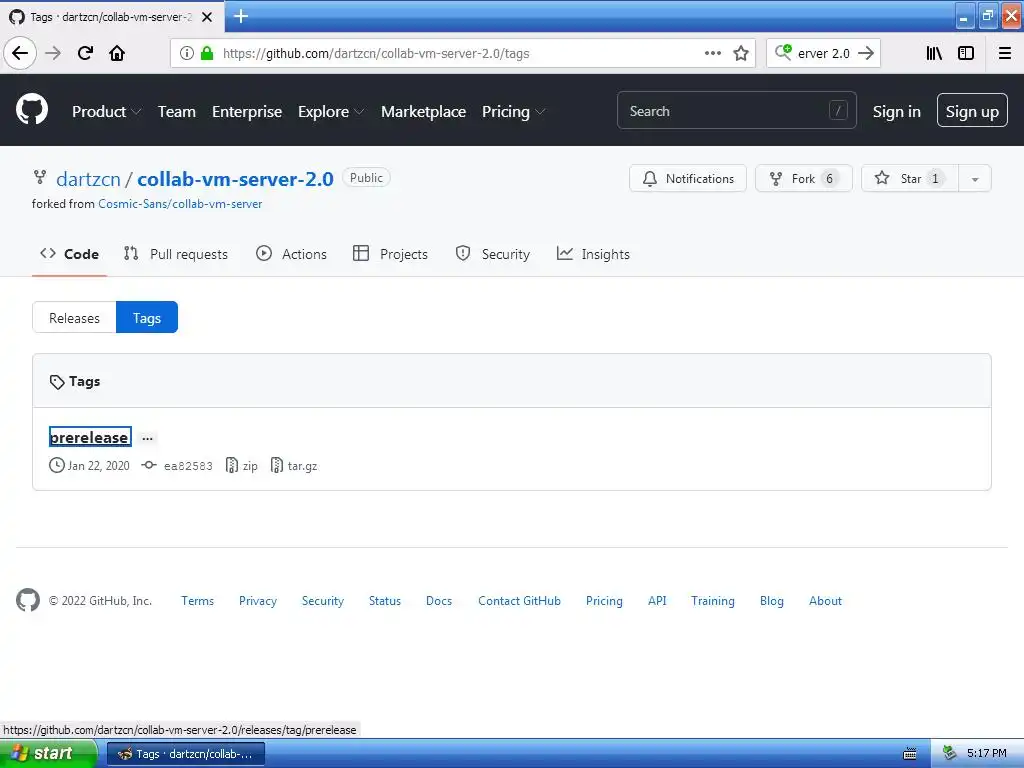The width and height of the screenshot is (1024, 768).
Task: Expand the Explore dropdown menu
Action: point(330,112)
